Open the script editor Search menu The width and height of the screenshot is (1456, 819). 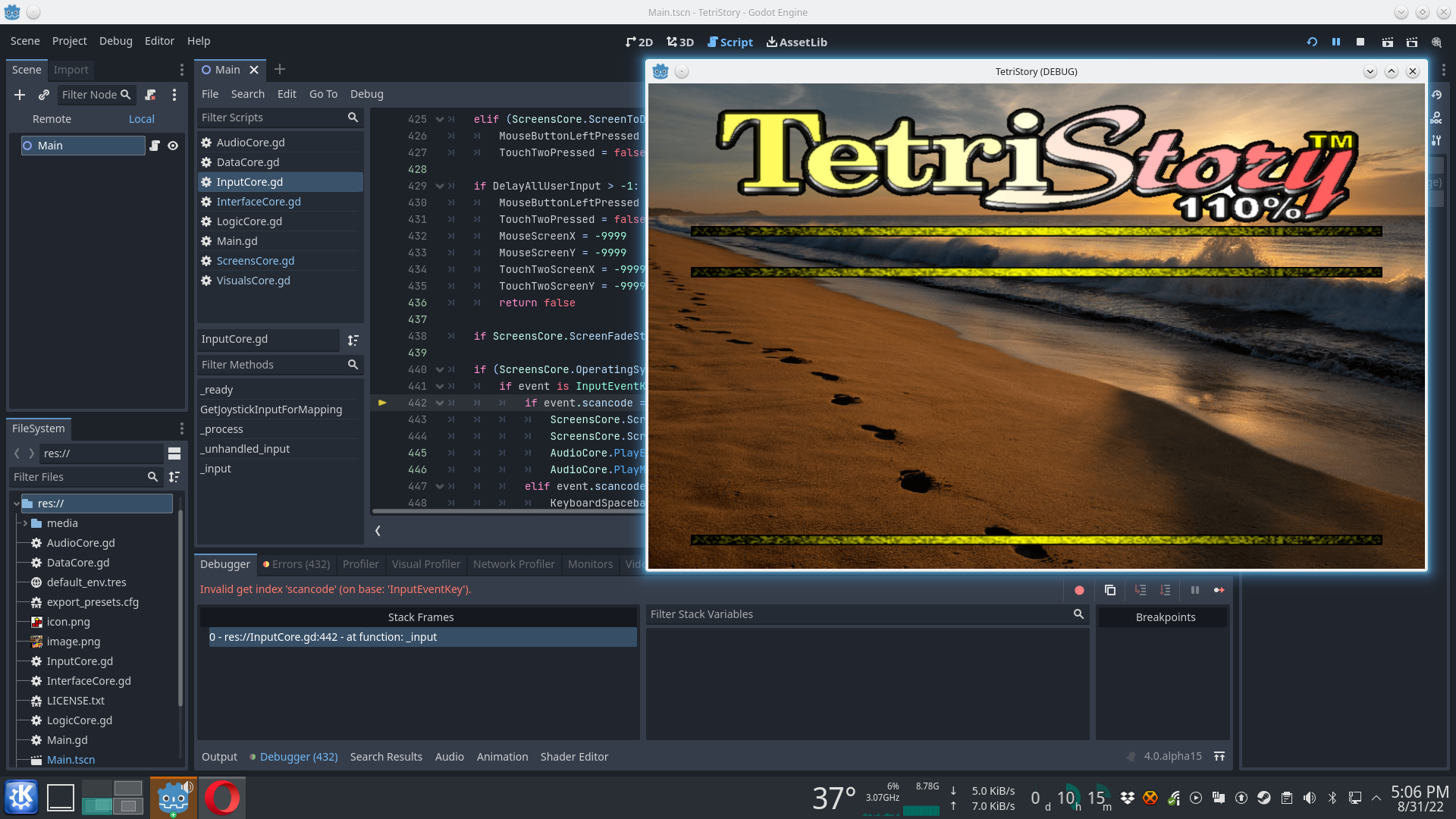coord(248,94)
